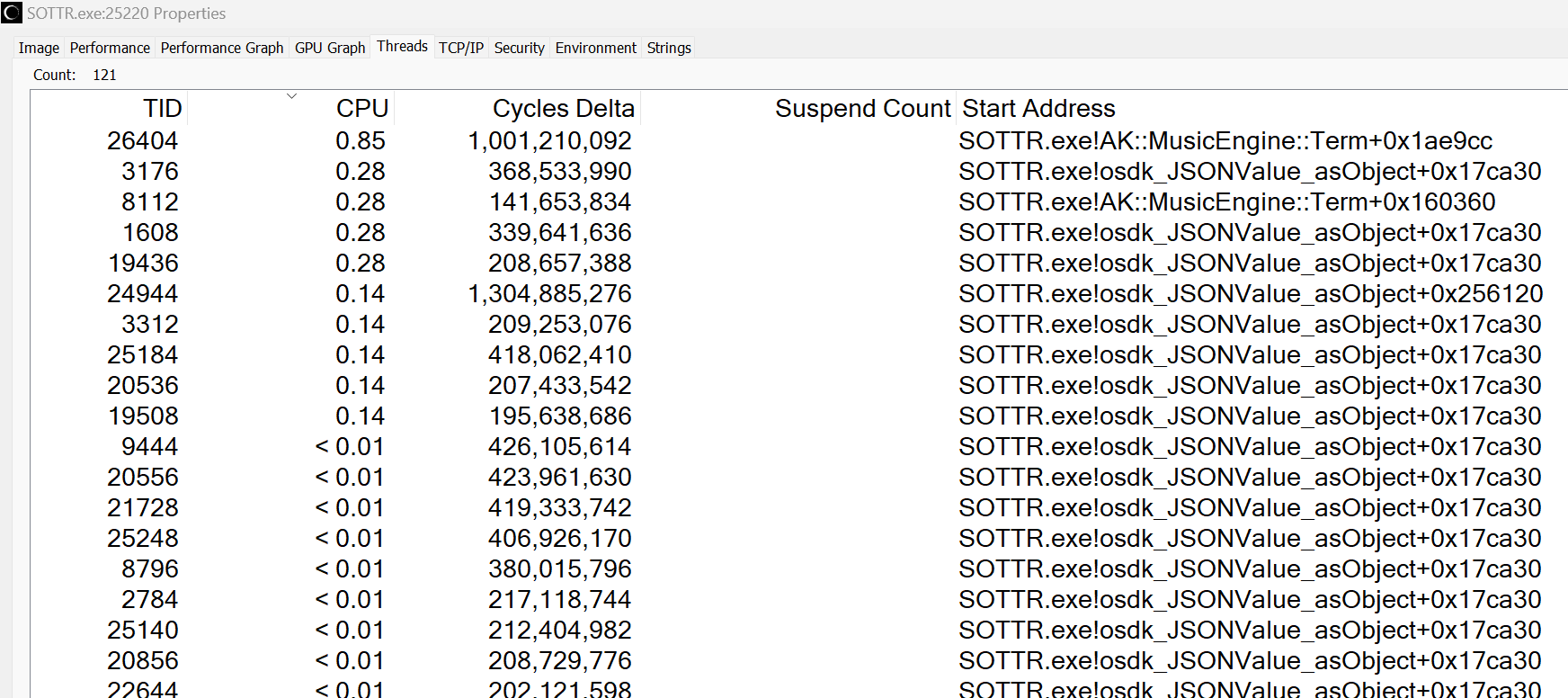1568x698 pixels.
Task: Open the Environment tab
Action: click(x=596, y=48)
